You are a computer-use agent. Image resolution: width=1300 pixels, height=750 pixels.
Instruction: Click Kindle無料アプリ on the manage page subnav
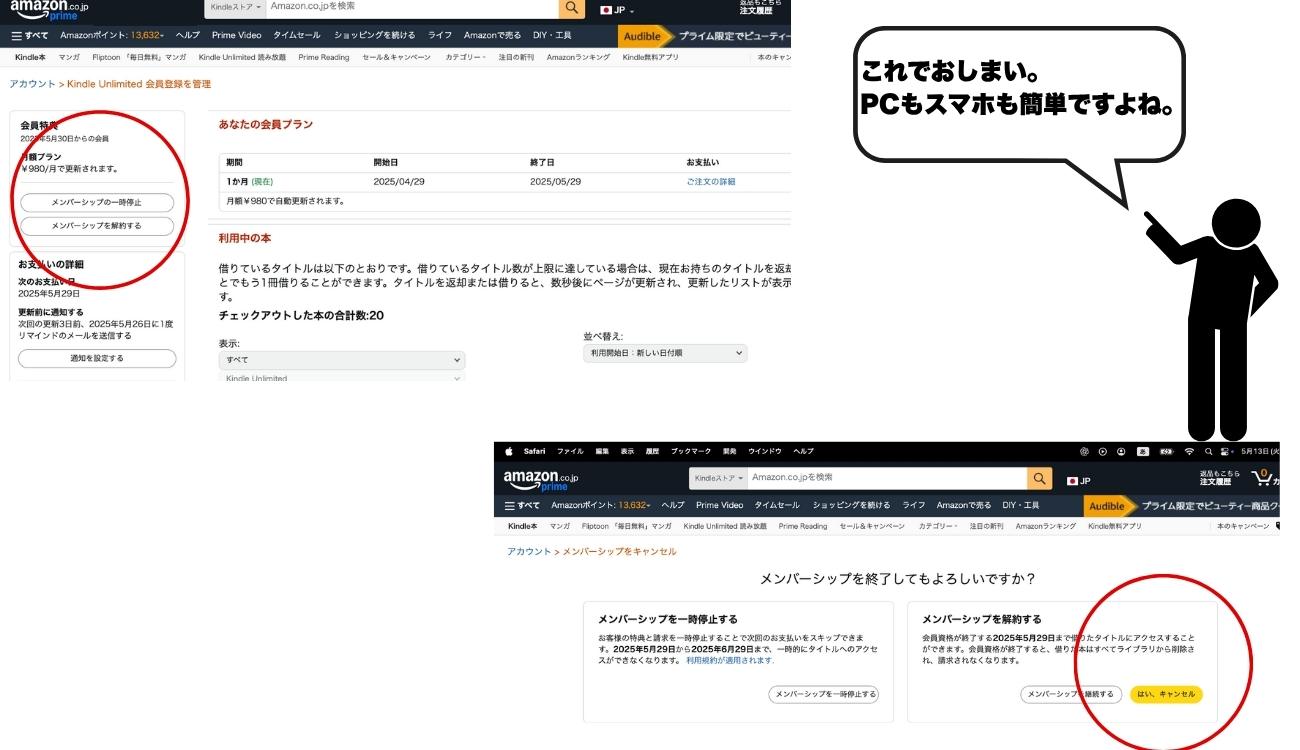click(x=651, y=57)
